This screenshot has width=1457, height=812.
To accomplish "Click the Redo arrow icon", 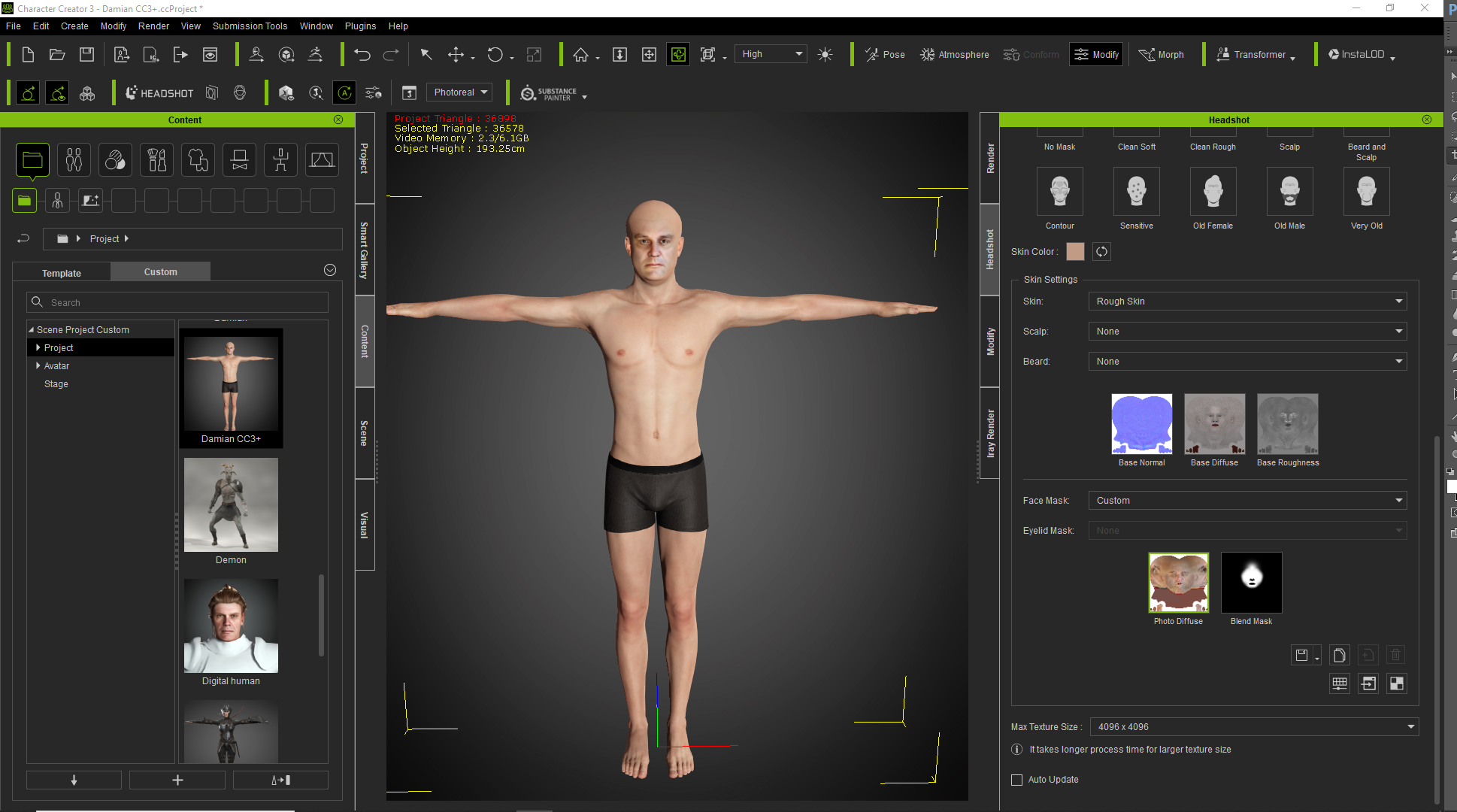I will point(391,54).
